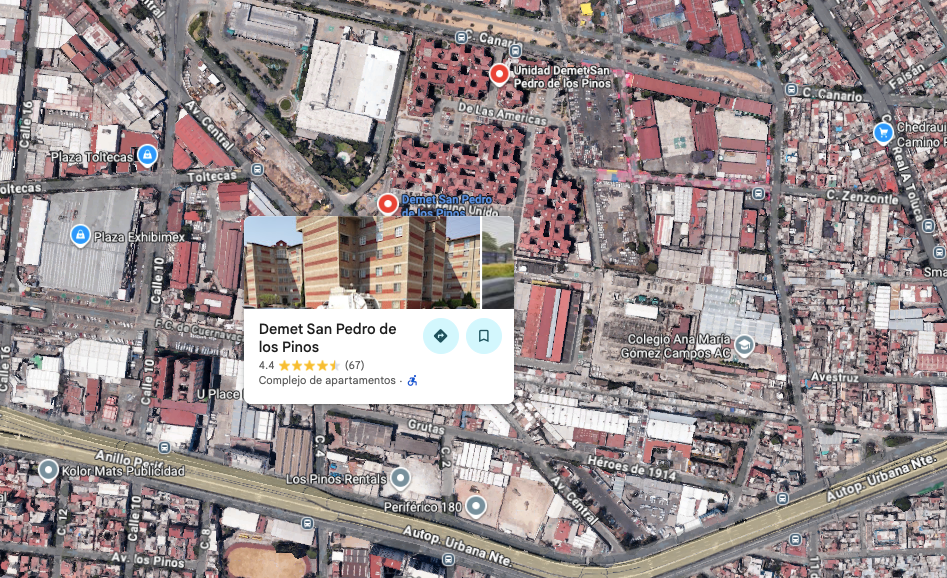Select the Periférico 180 location pin
Screen dimensions: 947x578
(x=476, y=506)
